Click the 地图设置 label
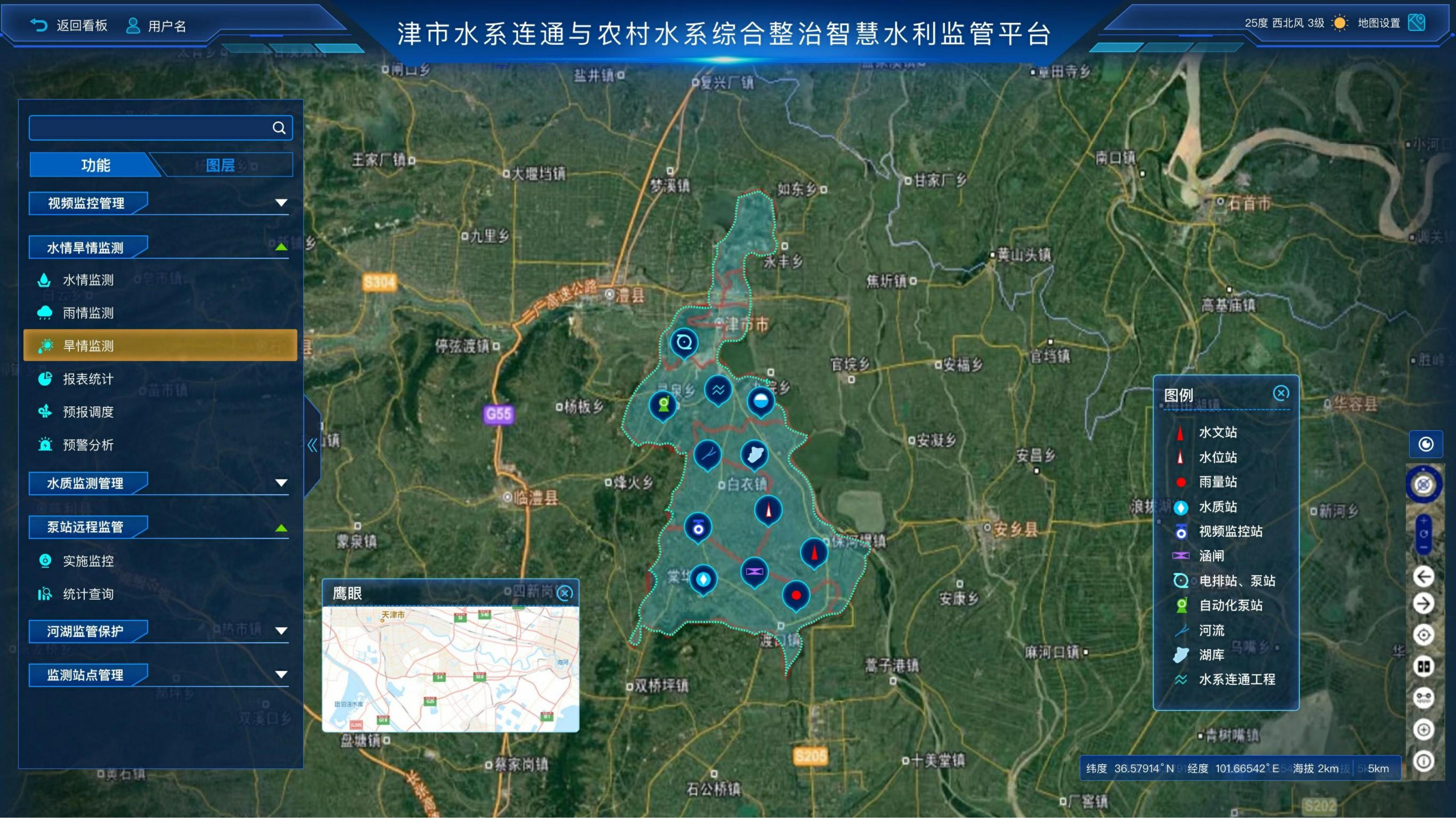Viewport: 1456px width, 818px height. tap(1379, 23)
